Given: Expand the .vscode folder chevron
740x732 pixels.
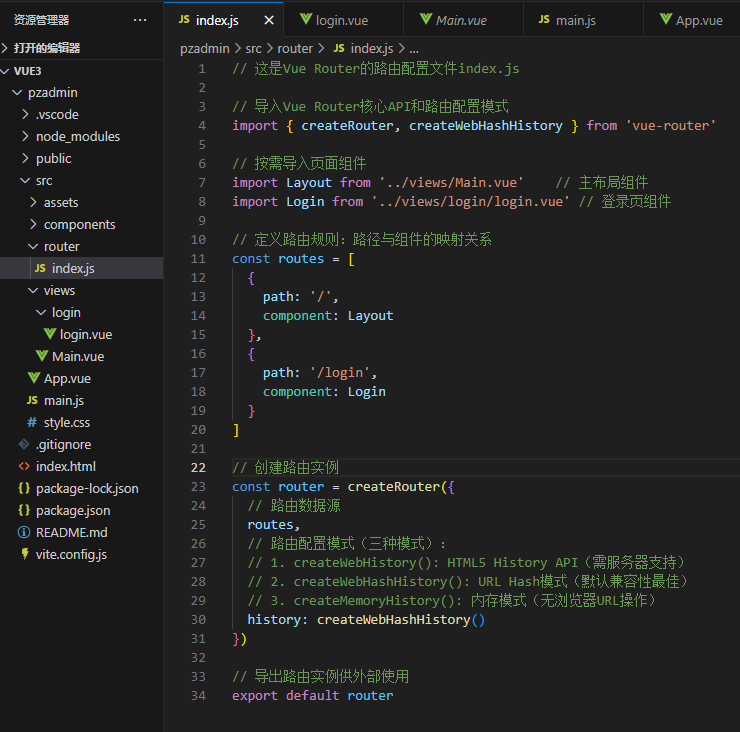Looking at the screenshot, I should point(25,114).
